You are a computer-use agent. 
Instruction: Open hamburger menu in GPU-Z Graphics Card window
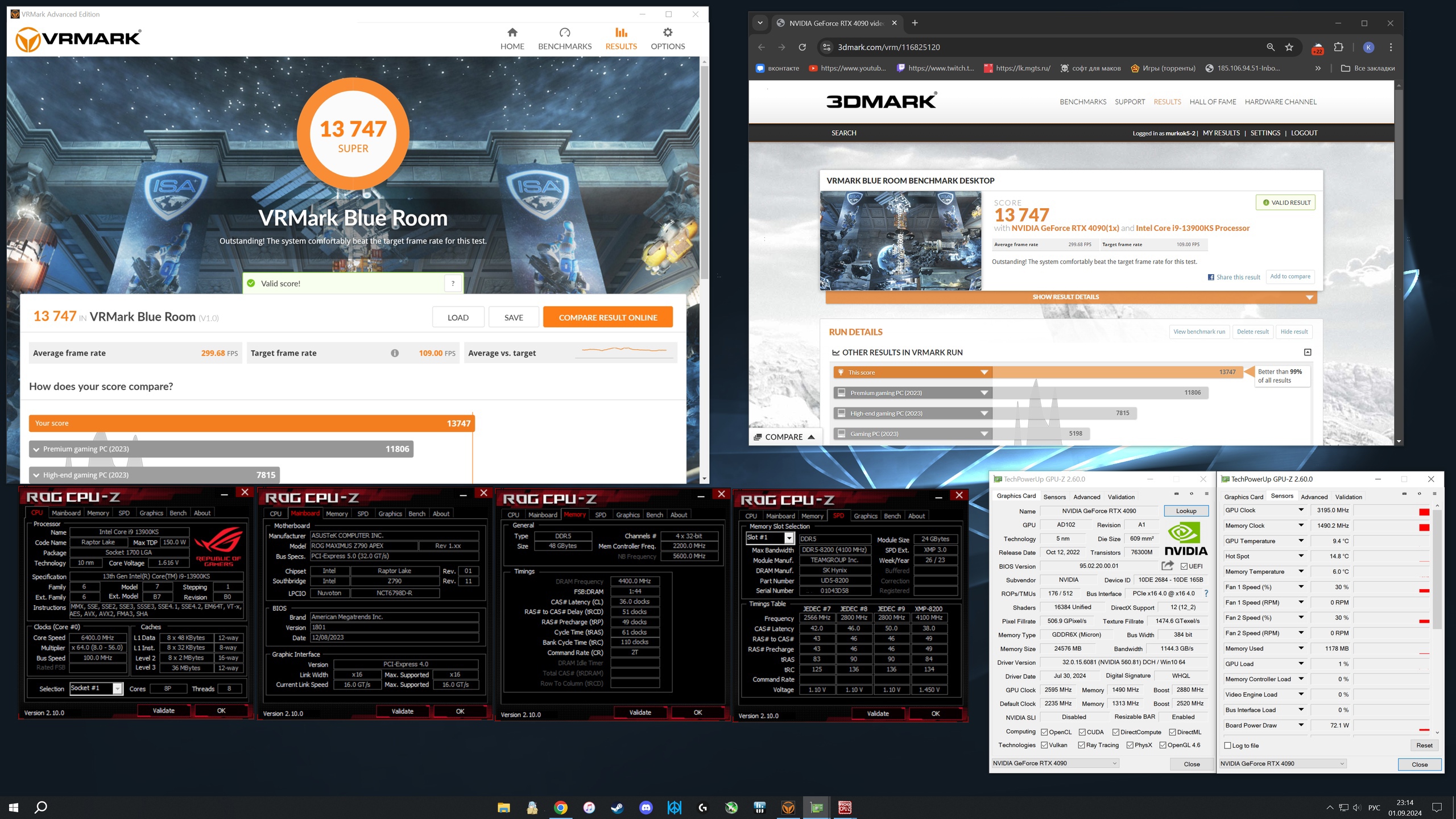click(1206, 494)
